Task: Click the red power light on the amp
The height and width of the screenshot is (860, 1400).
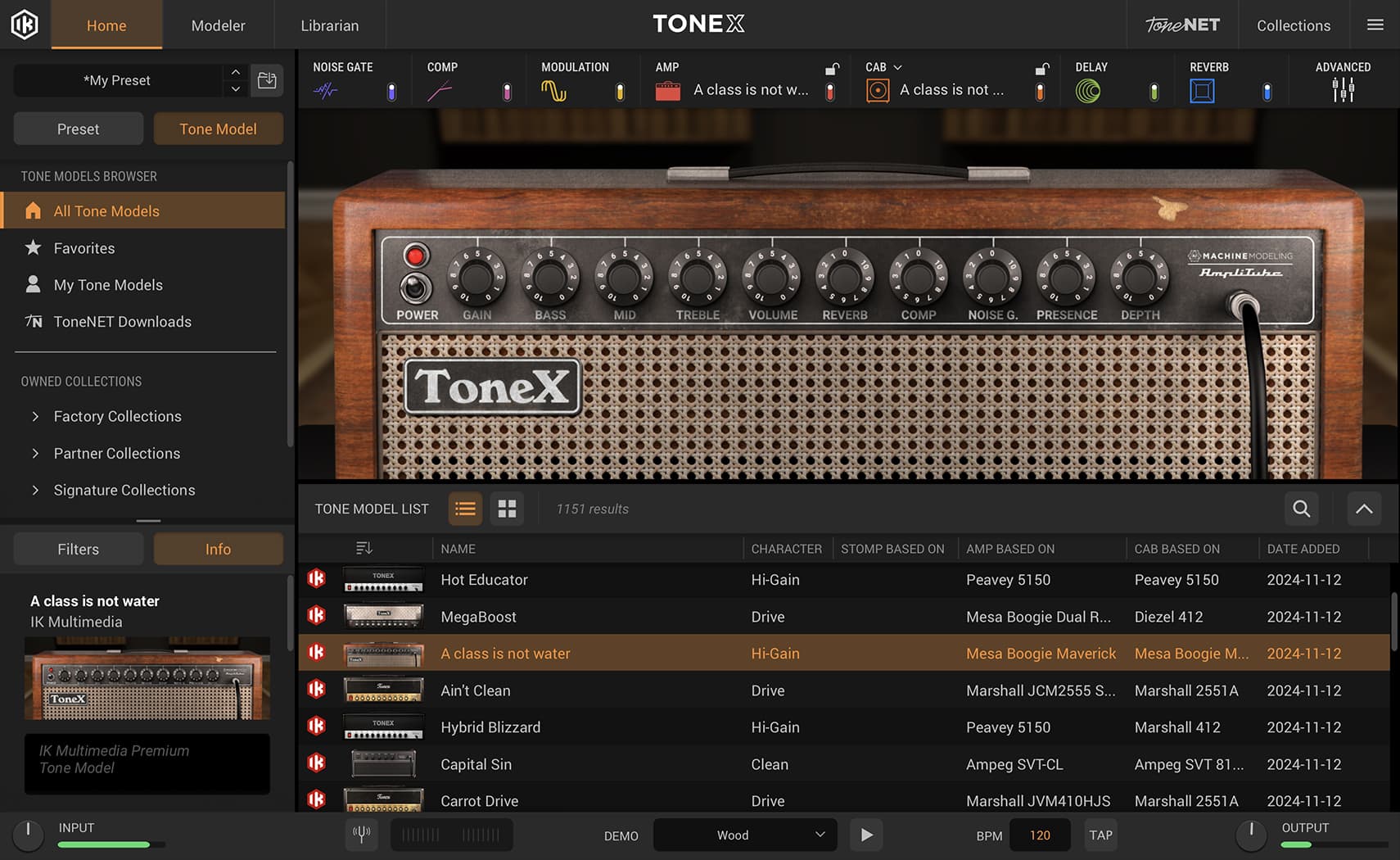Action: click(416, 256)
